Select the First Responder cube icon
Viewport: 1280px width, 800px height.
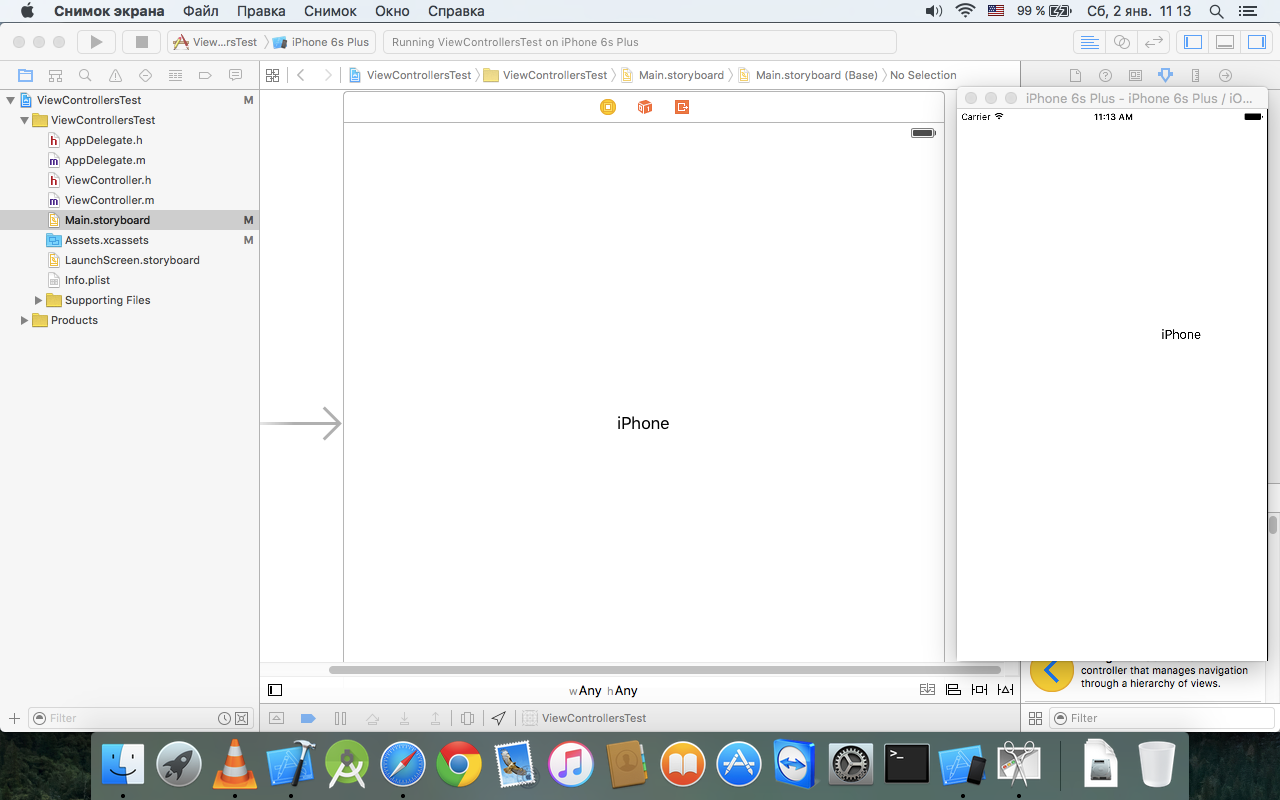click(645, 107)
